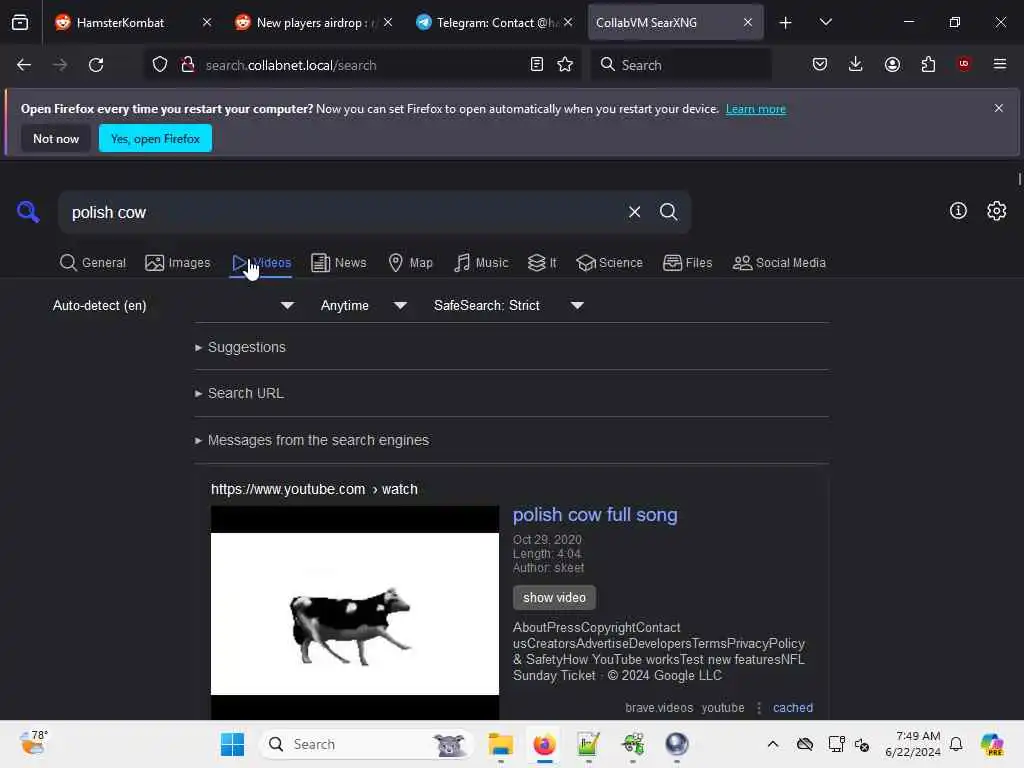
Task: Select the Map search category
Action: (411, 263)
